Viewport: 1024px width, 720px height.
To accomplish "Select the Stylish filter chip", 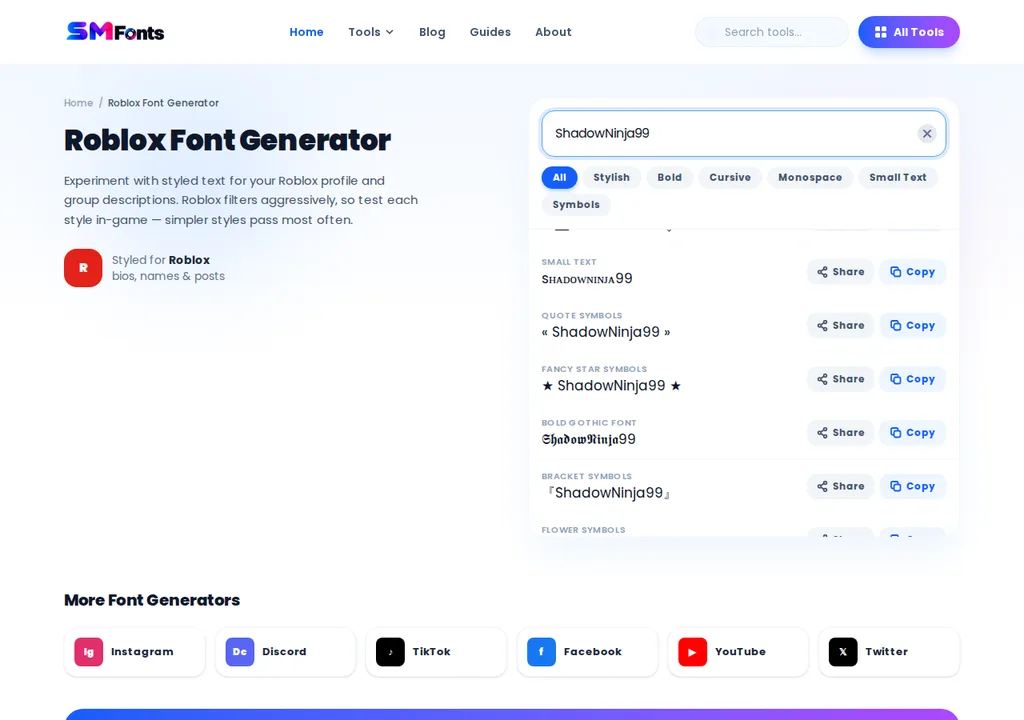I will 611,177.
